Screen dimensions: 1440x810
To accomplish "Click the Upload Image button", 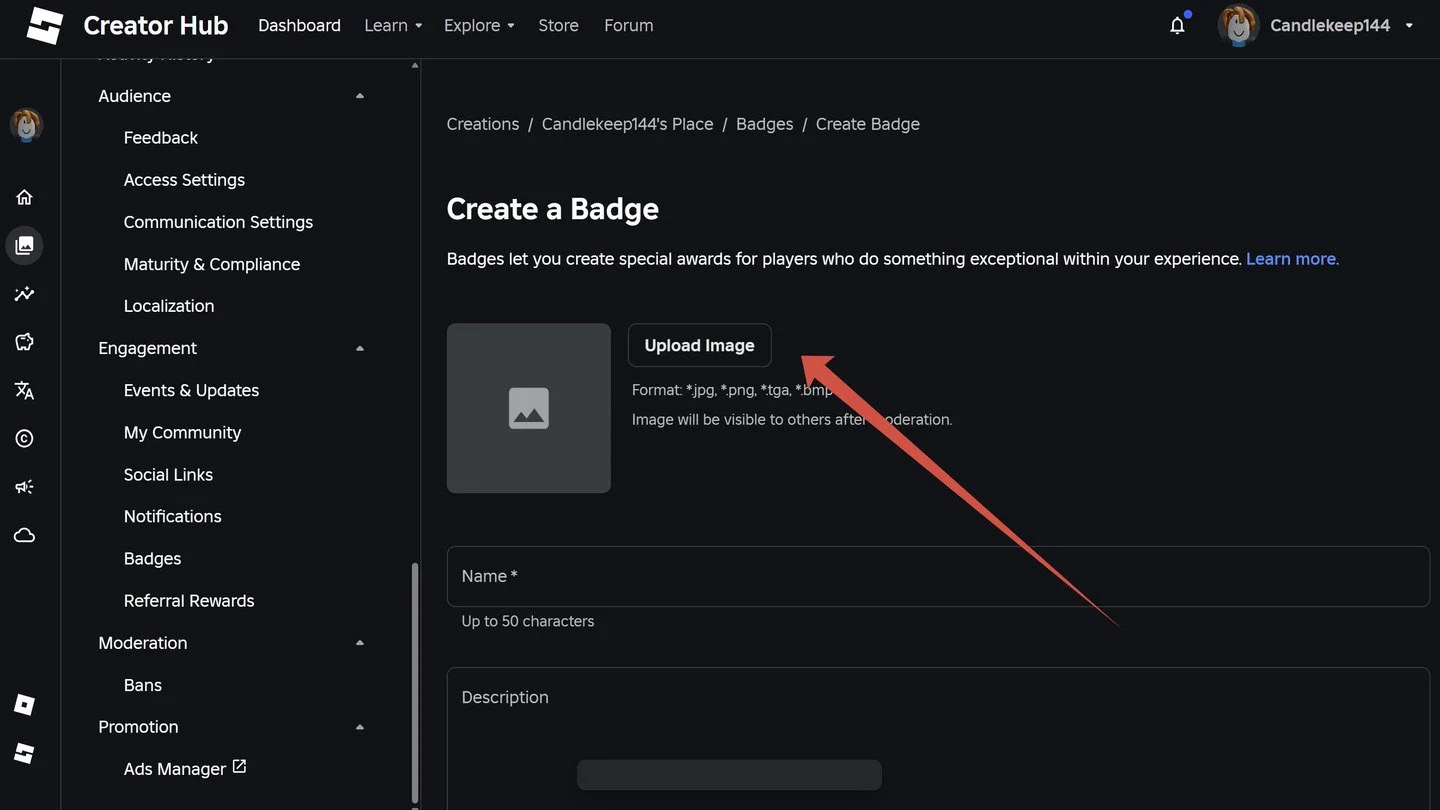I will click(700, 345).
